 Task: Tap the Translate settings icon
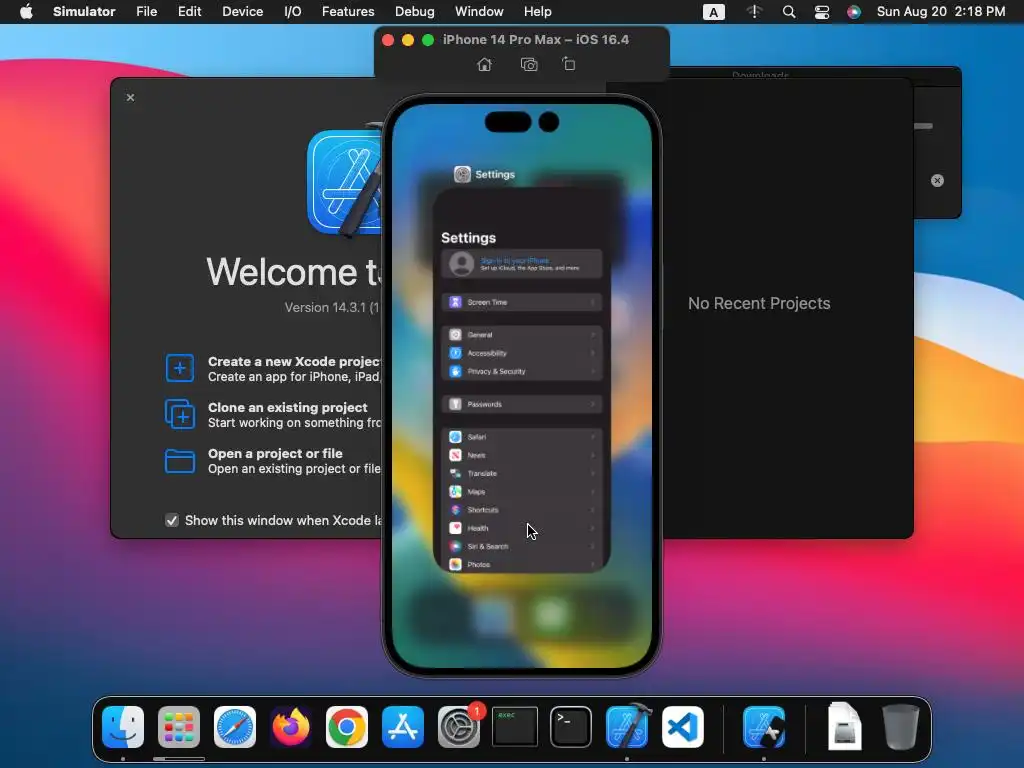(455, 473)
